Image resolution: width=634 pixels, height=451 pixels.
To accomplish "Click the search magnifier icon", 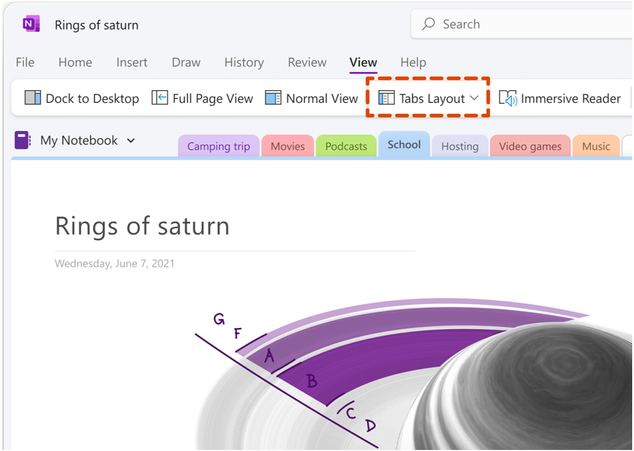I will coord(429,24).
